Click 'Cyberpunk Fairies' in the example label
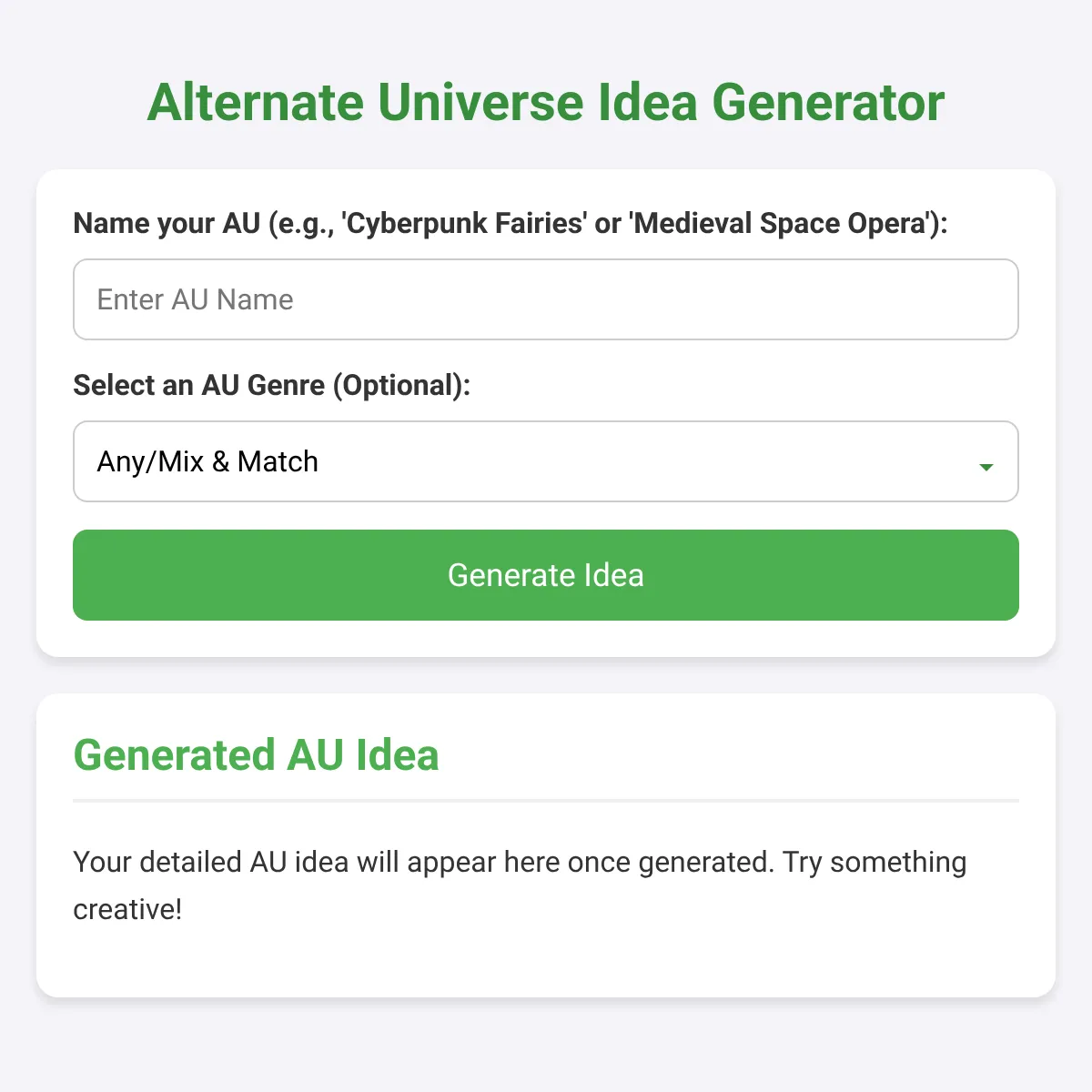Image resolution: width=1092 pixels, height=1092 pixels. pyautogui.click(x=462, y=223)
